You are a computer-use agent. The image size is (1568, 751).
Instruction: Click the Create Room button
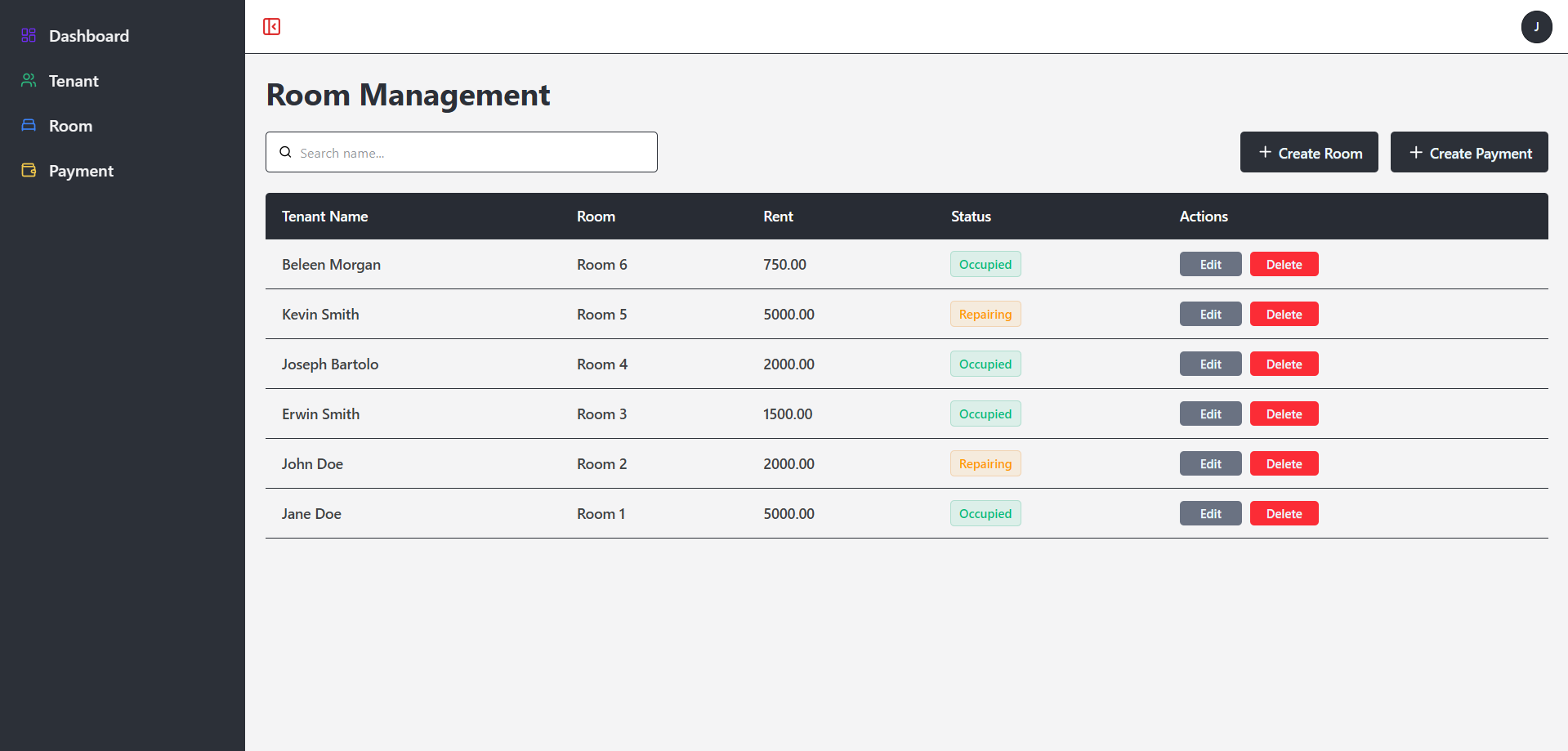click(x=1309, y=152)
